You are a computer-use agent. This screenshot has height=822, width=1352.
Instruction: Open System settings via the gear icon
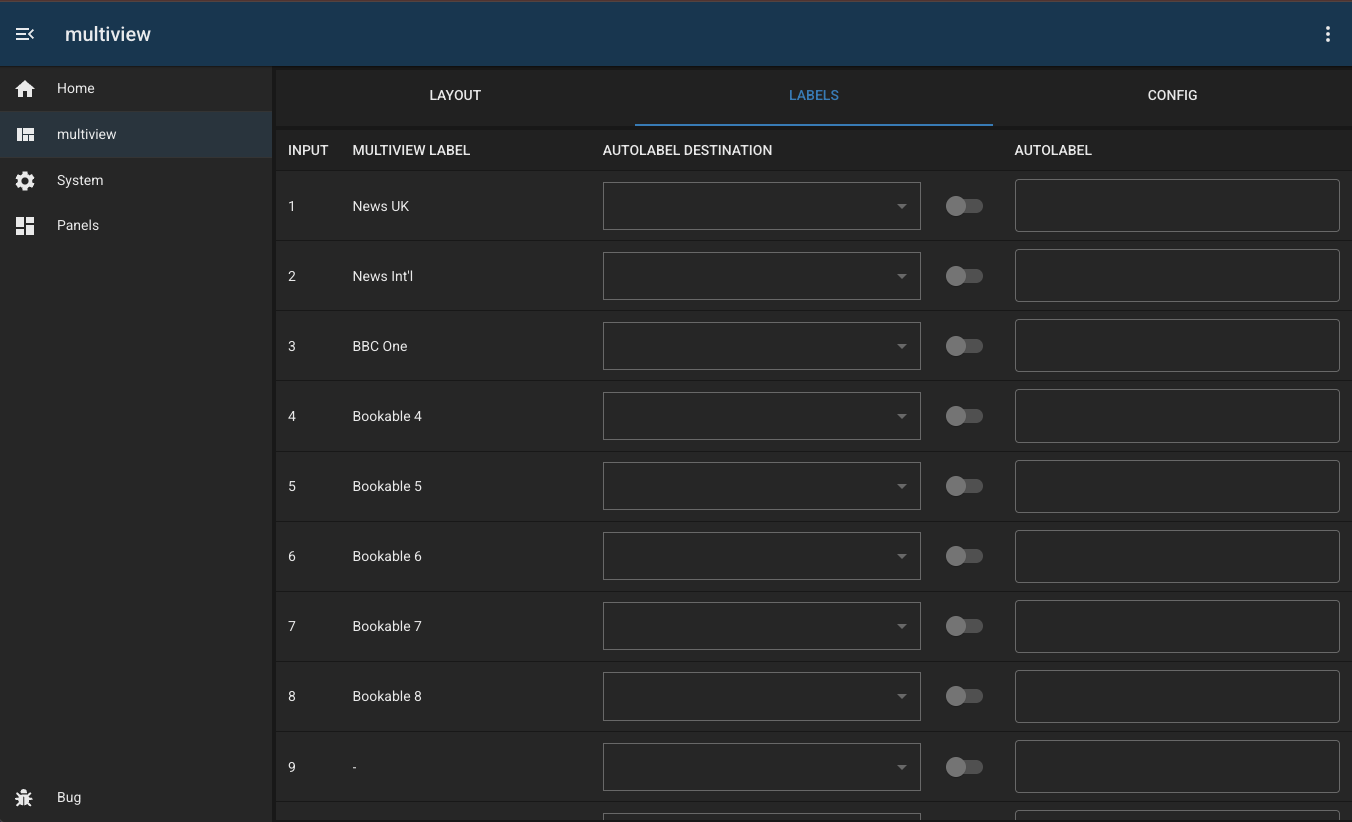25,180
